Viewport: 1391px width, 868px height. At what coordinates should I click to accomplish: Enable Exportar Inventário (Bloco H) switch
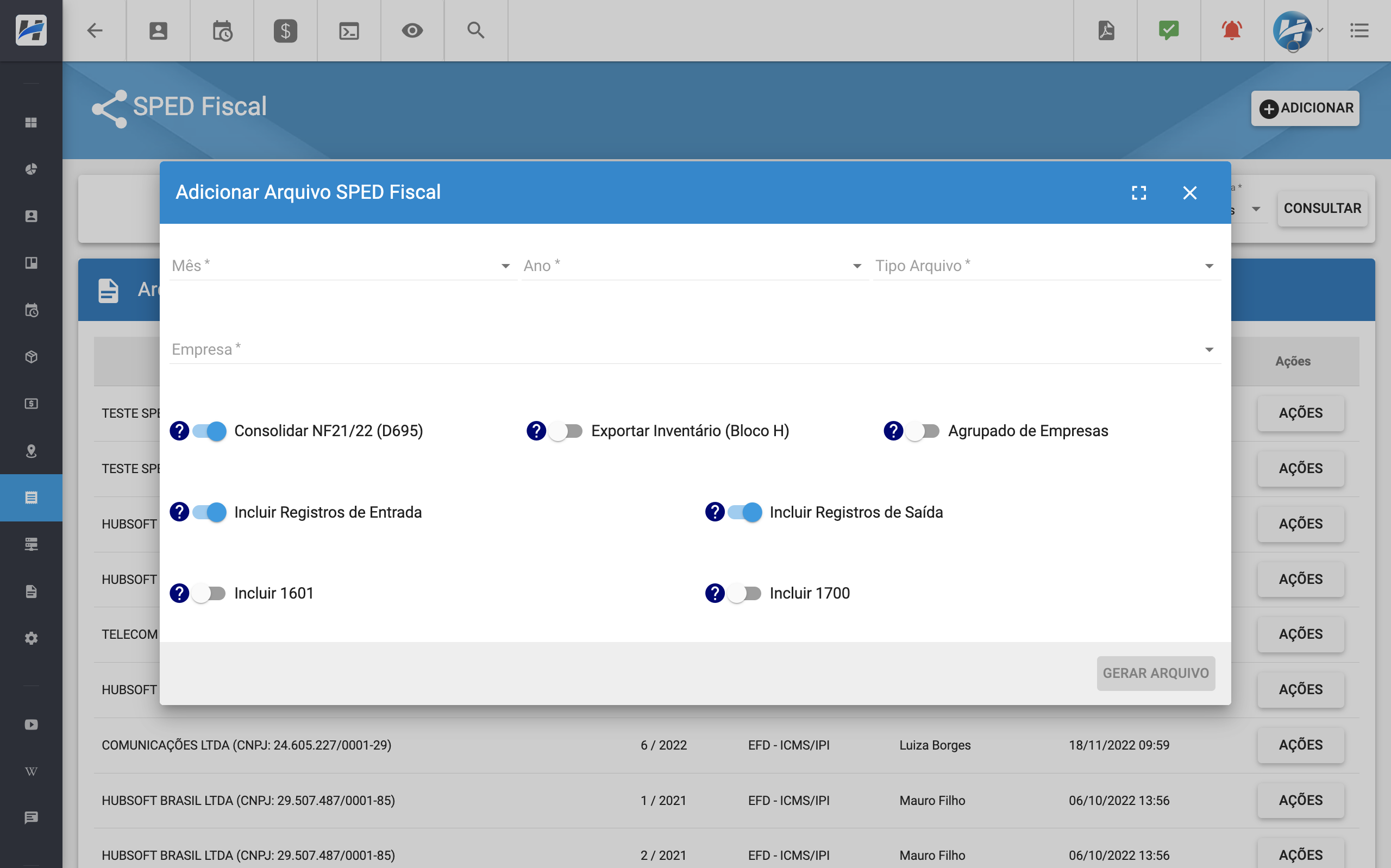point(566,431)
